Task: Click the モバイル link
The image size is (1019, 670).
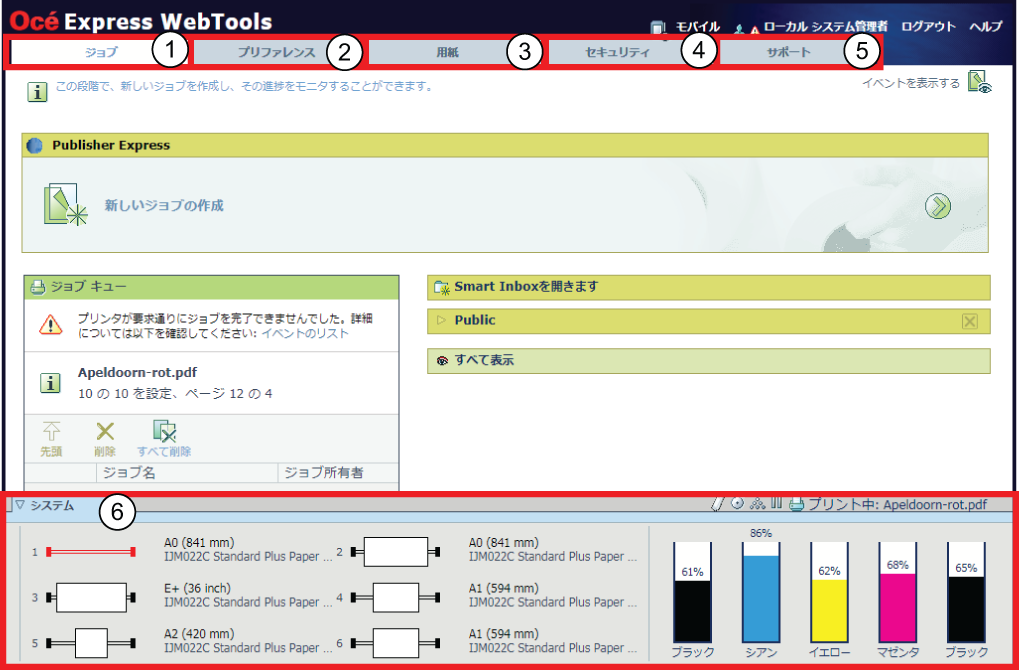Action: click(x=697, y=27)
